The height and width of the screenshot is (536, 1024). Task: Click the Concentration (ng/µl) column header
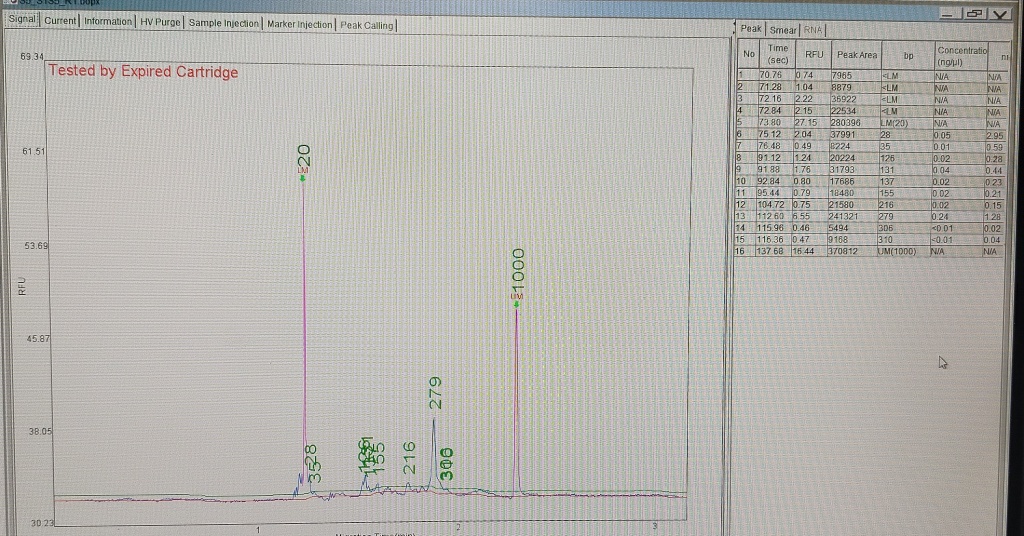click(x=960, y=54)
